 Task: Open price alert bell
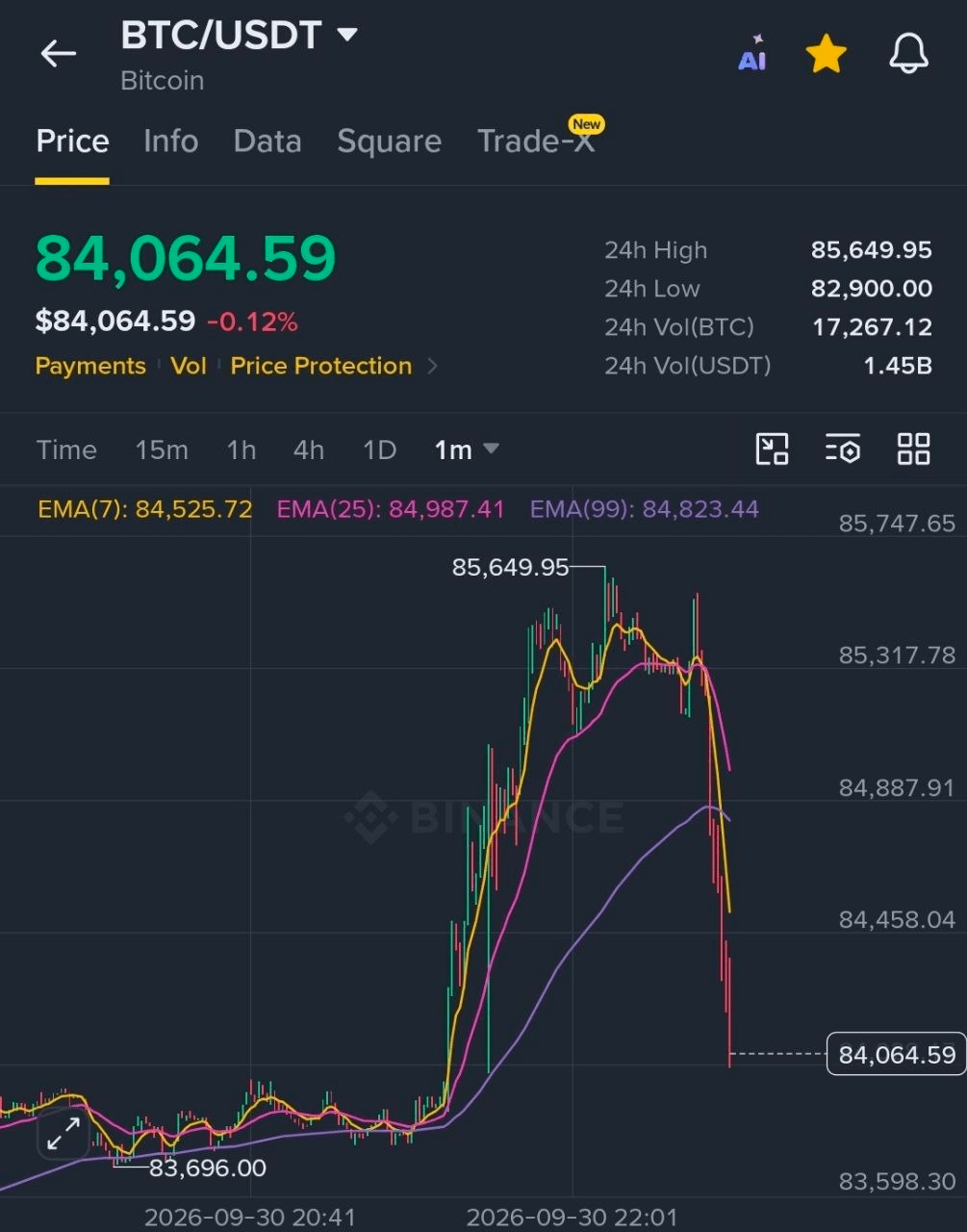(908, 54)
